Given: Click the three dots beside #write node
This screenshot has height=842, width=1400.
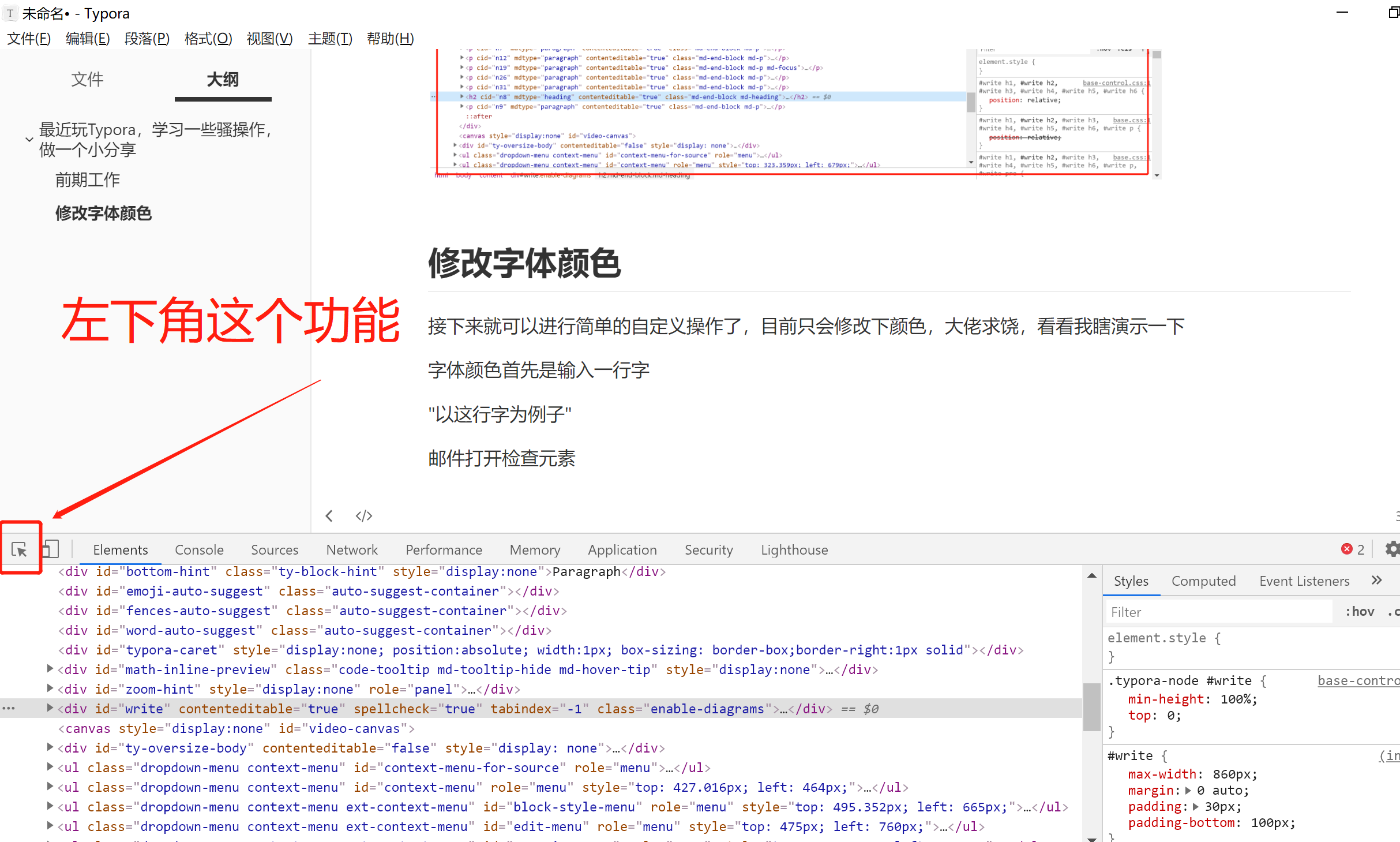Looking at the screenshot, I should pyautogui.click(x=9, y=708).
